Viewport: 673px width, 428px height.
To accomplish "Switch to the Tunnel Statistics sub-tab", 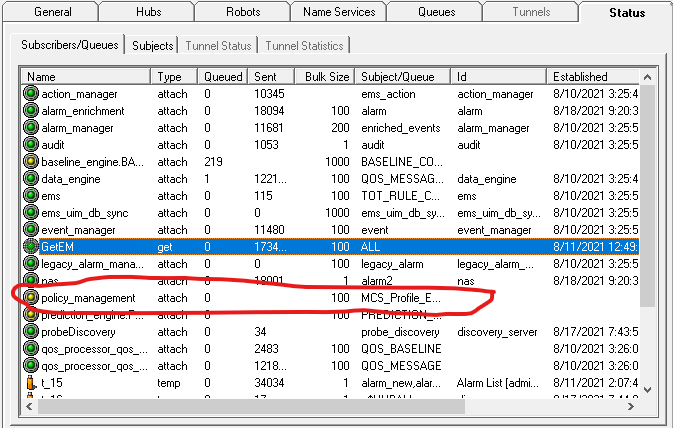I will pyautogui.click(x=303, y=45).
